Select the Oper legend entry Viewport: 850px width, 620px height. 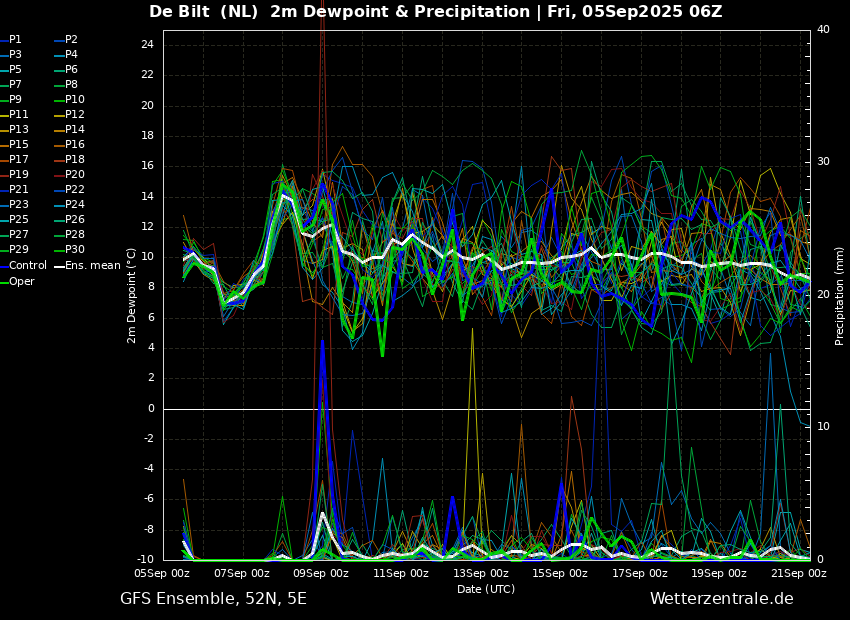(17, 281)
